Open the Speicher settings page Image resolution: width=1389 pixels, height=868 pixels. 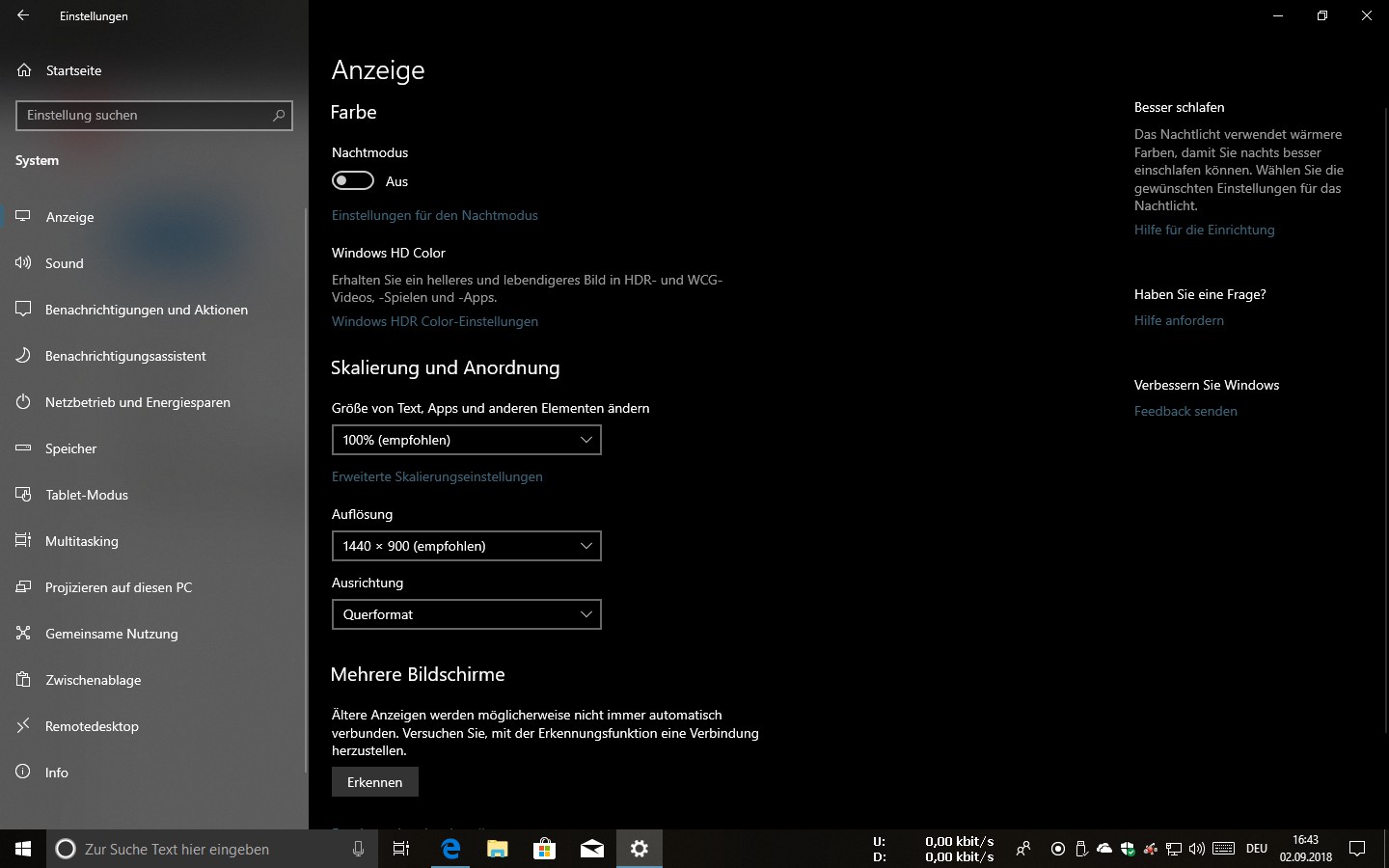(154, 448)
